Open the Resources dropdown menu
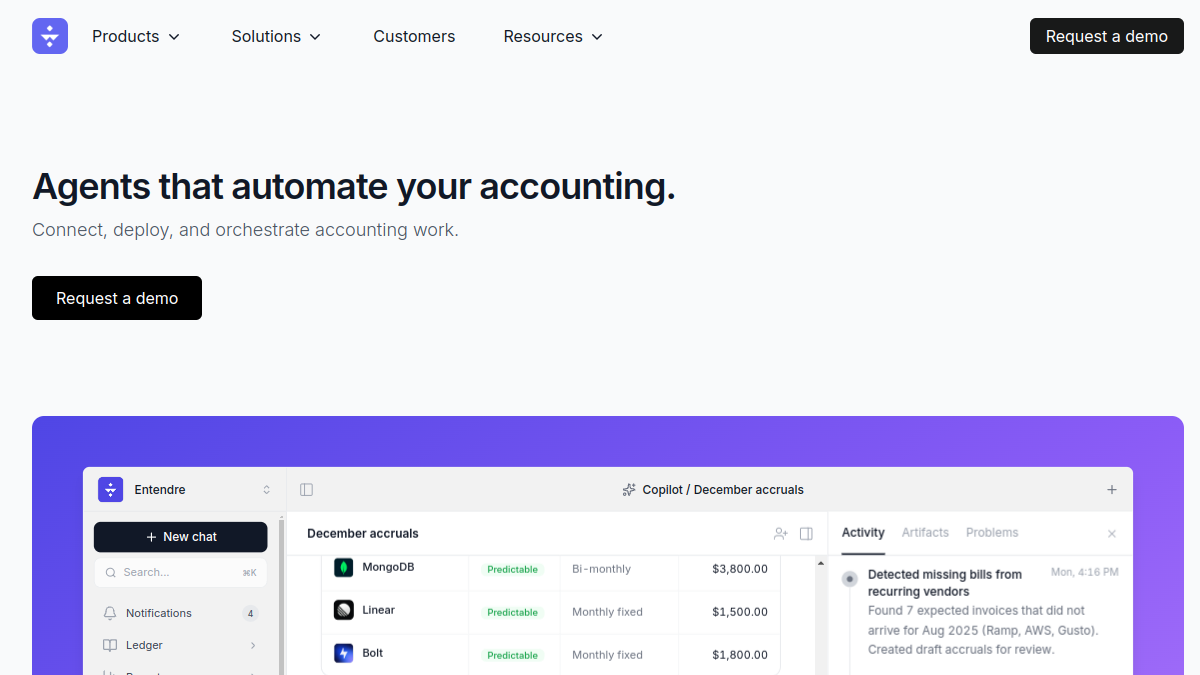 (x=554, y=36)
